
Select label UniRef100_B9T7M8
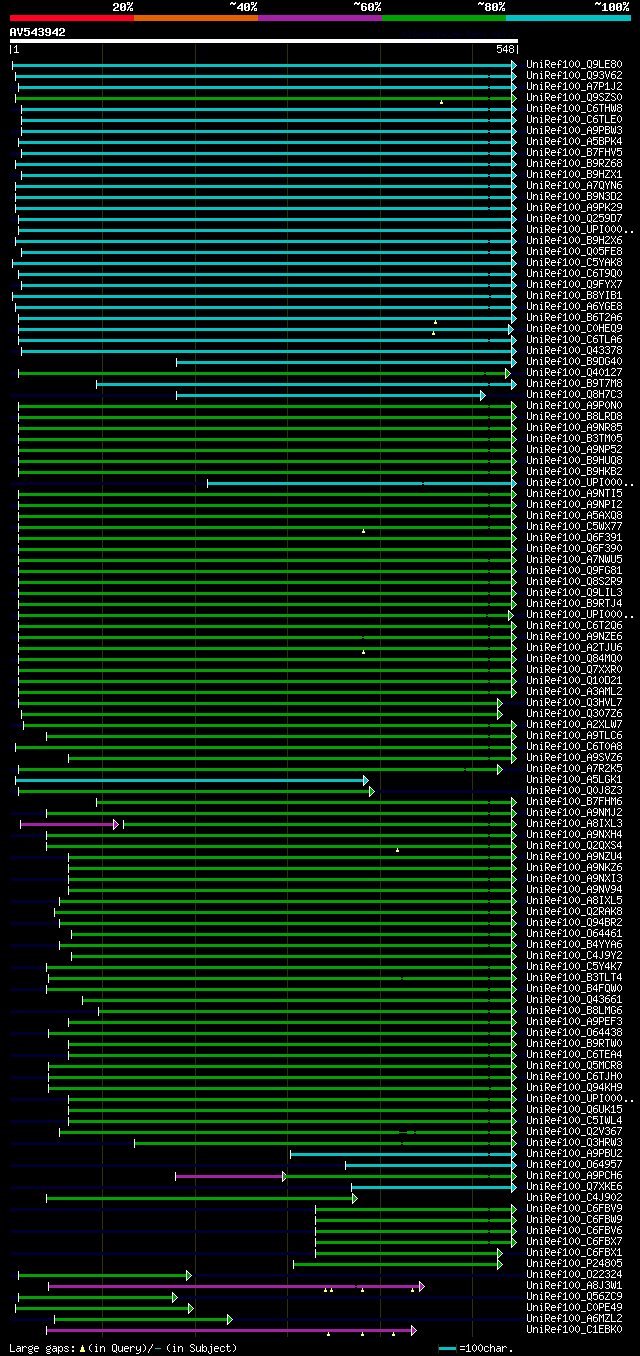pyautogui.click(x=574, y=384)
